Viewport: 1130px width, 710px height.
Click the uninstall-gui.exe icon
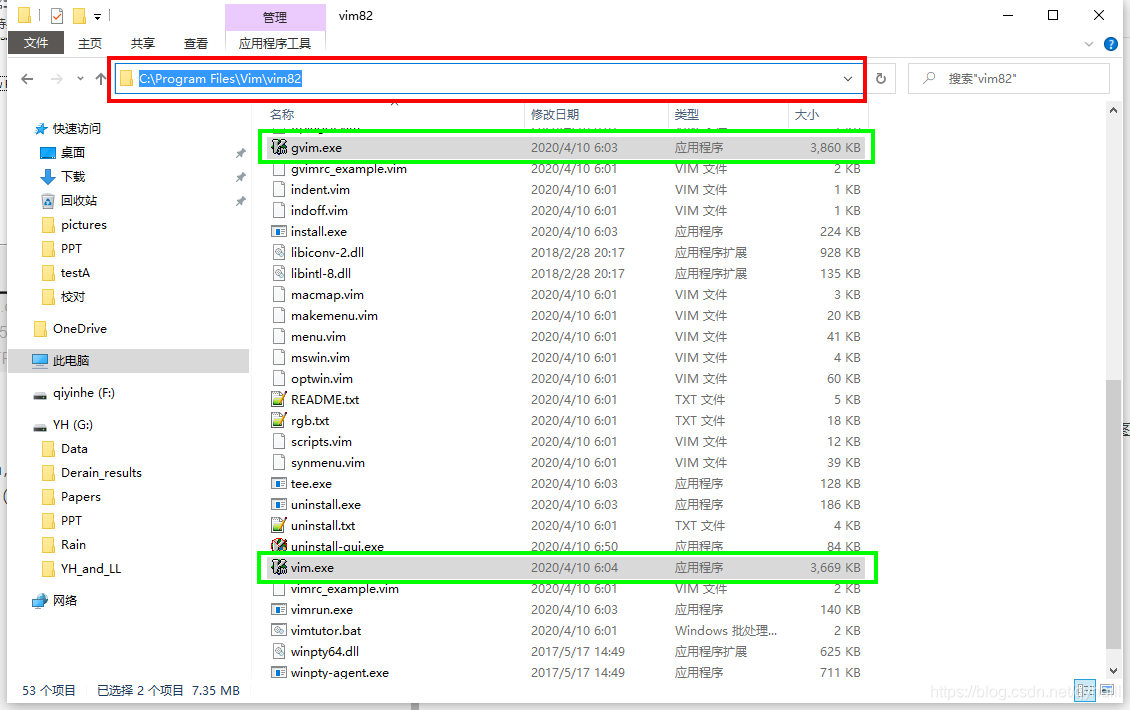click(x=279, y=546)
